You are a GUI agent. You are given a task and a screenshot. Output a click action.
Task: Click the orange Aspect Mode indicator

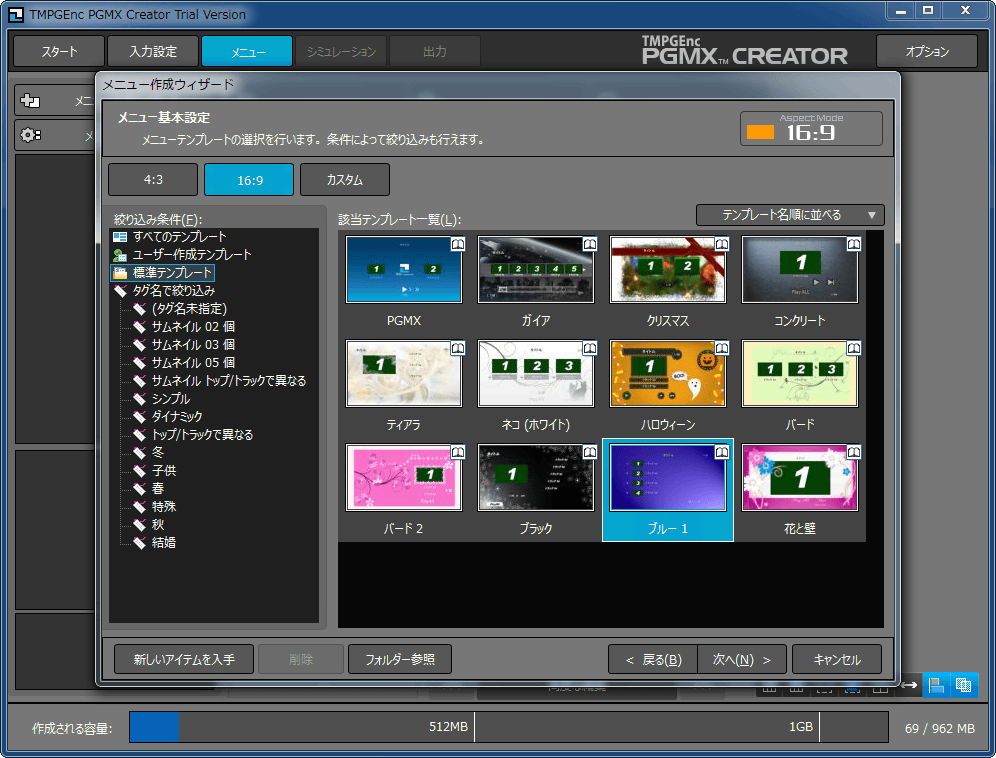click(x=760, y=132)
